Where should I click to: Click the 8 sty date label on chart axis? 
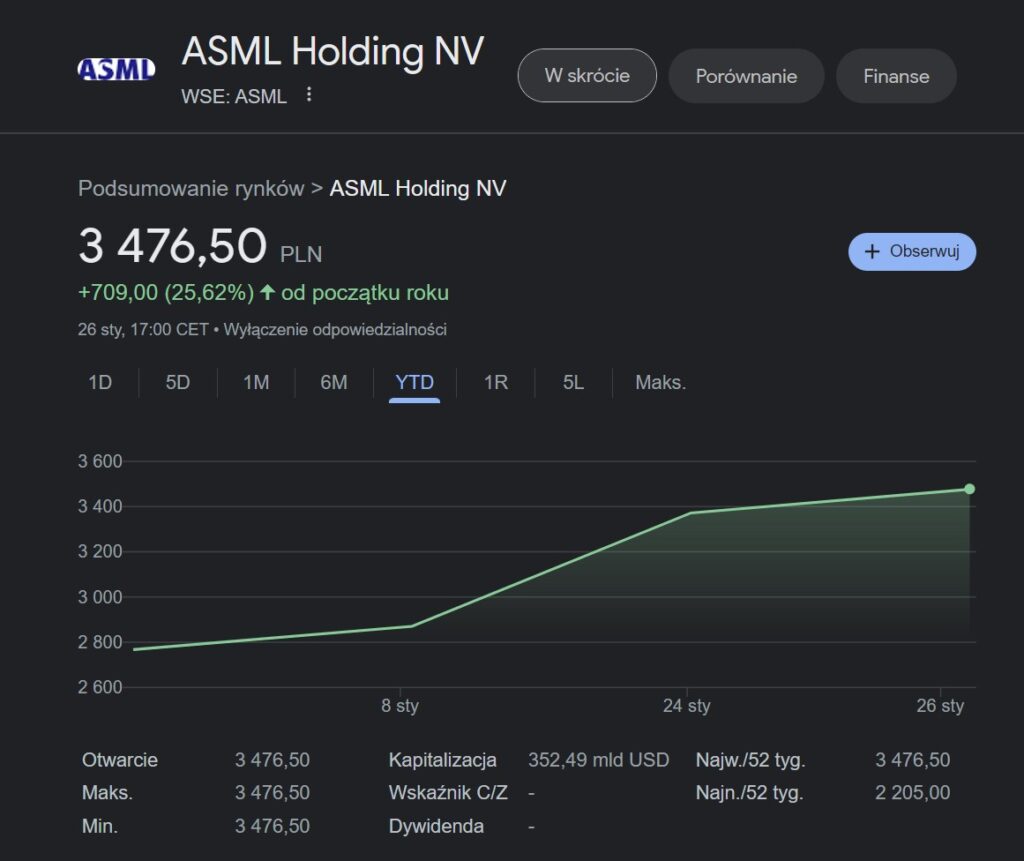pos(400,706)
